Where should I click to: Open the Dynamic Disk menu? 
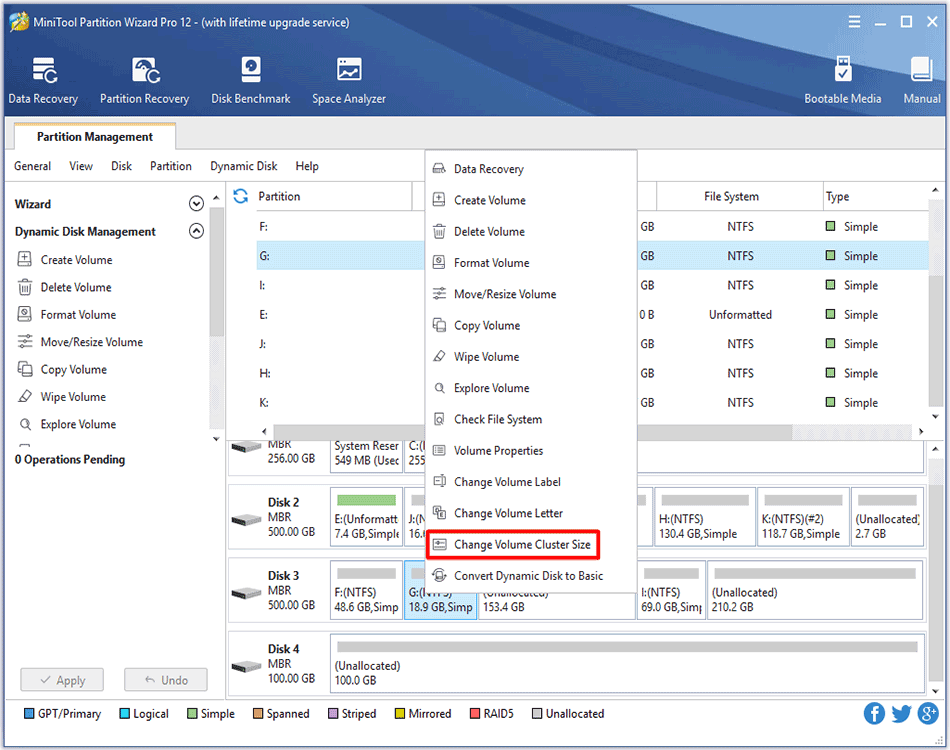click(x=243, y=166)
